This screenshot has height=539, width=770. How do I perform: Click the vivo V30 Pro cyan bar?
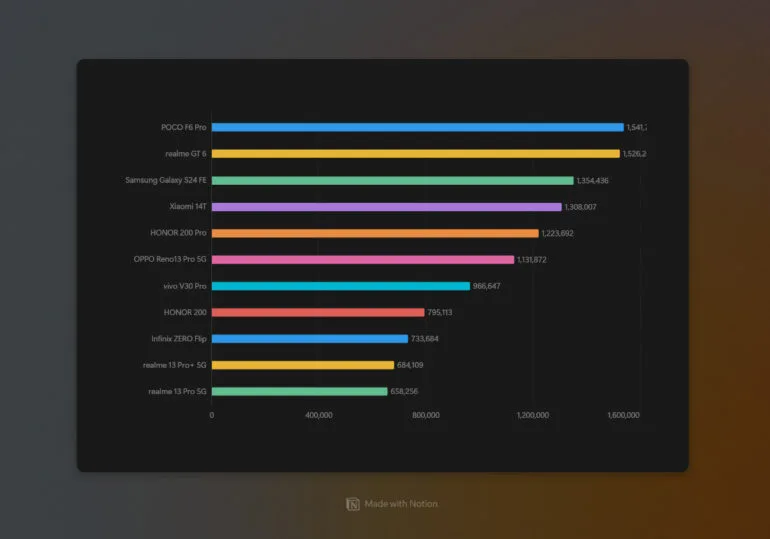click(x=341, y=286)
